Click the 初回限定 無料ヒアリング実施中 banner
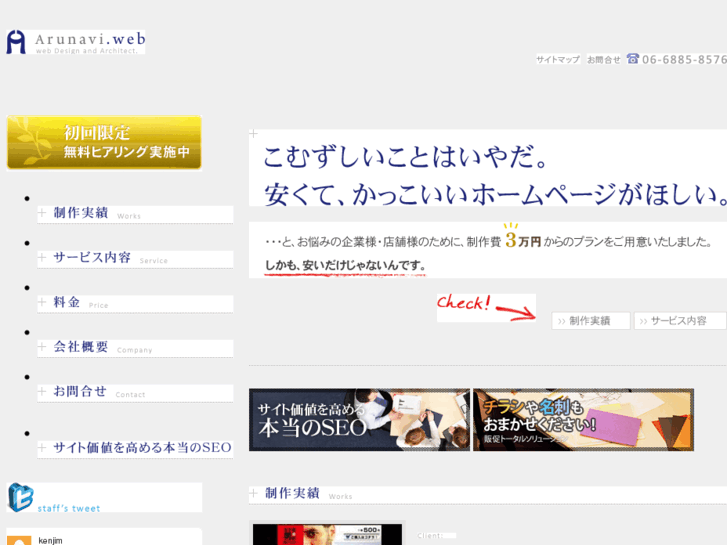Image resolution: width=727 pixels, height=545 pixels. point(104,143)
